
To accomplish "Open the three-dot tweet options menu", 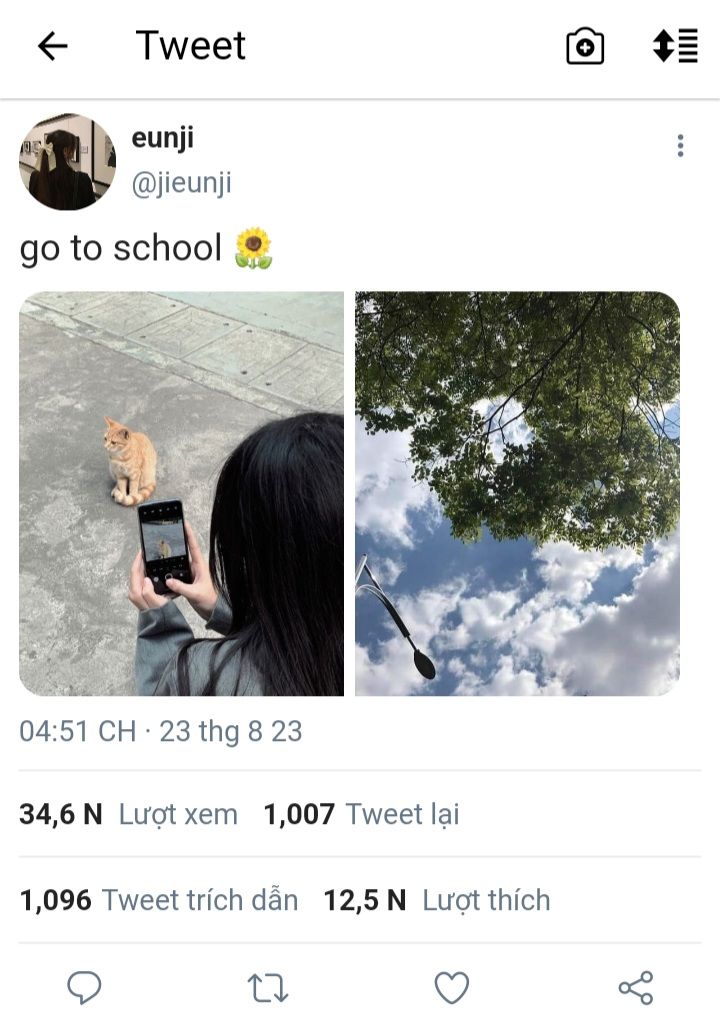I will tap(681, 146).
